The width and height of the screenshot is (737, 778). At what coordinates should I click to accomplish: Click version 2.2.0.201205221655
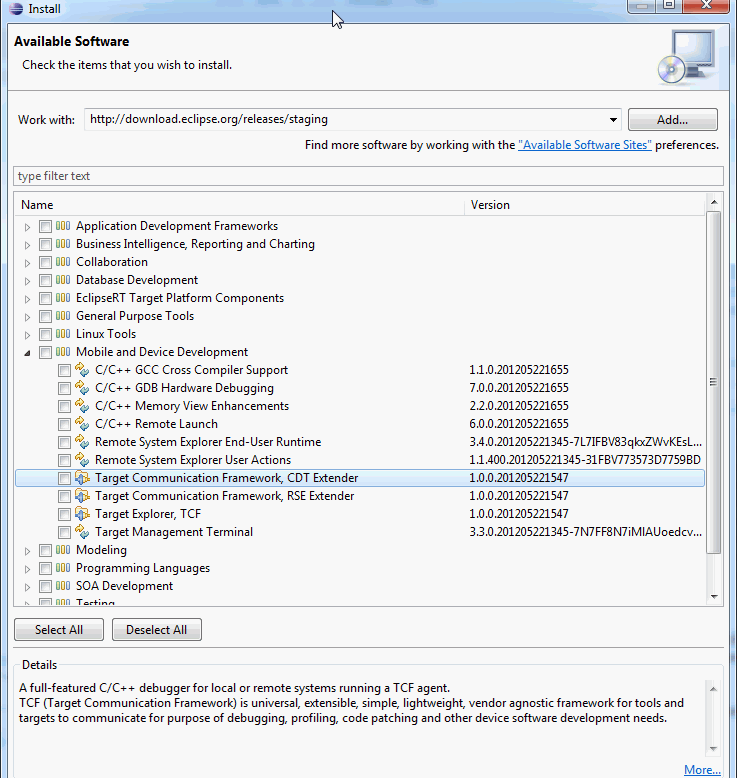click(519, 406)
